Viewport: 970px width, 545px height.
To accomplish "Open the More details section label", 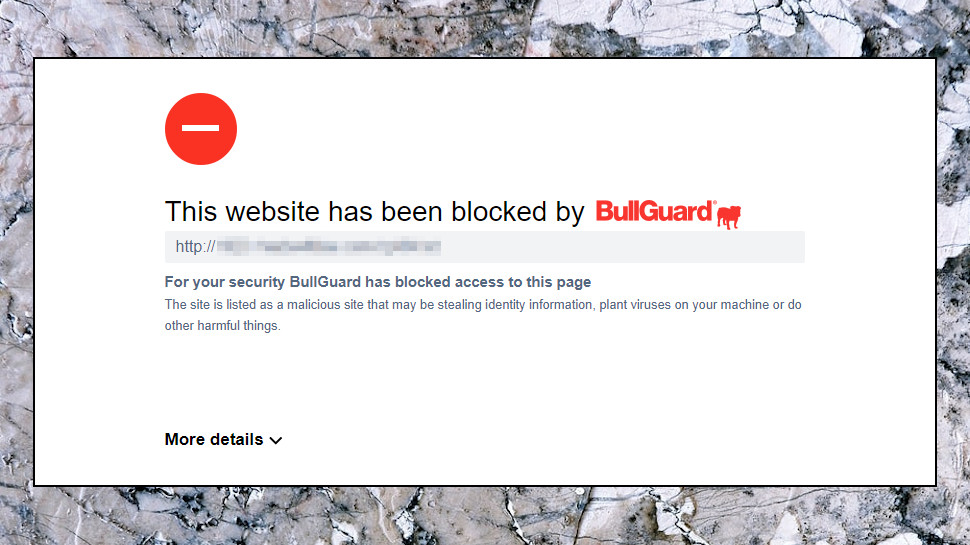I will [x=214, y=439].
